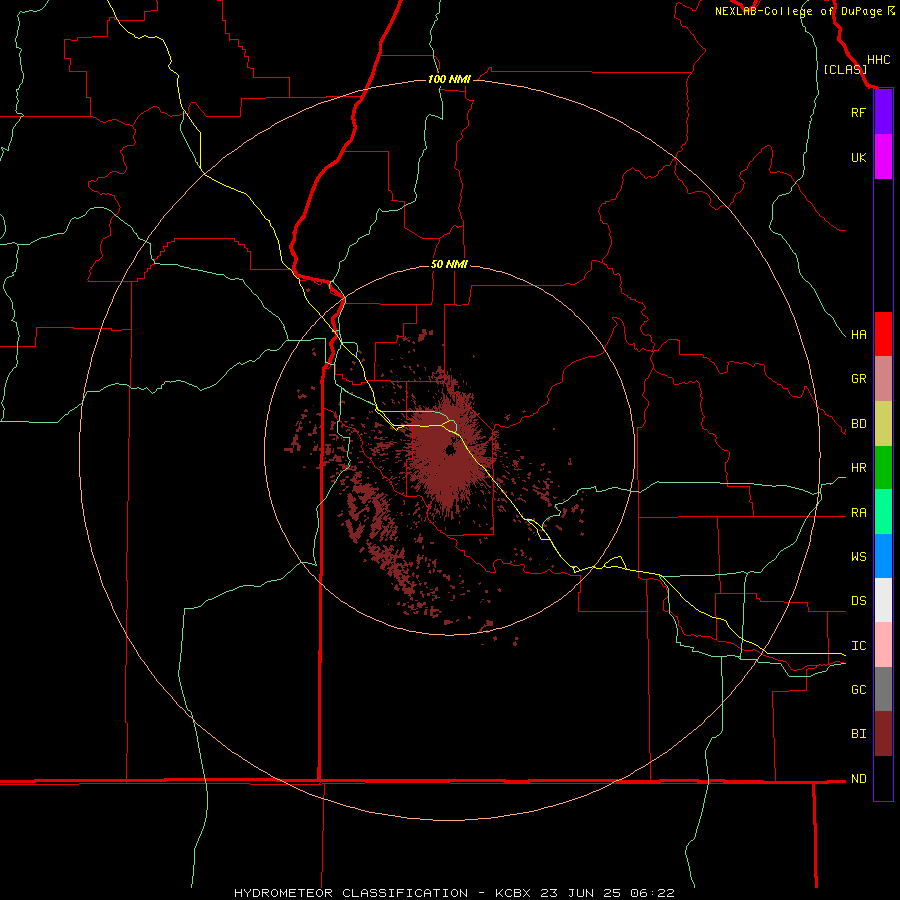Image resolution: width=900 pixels, height=900 pixels.
Task: Click the HA legend label
Action: 858,335
